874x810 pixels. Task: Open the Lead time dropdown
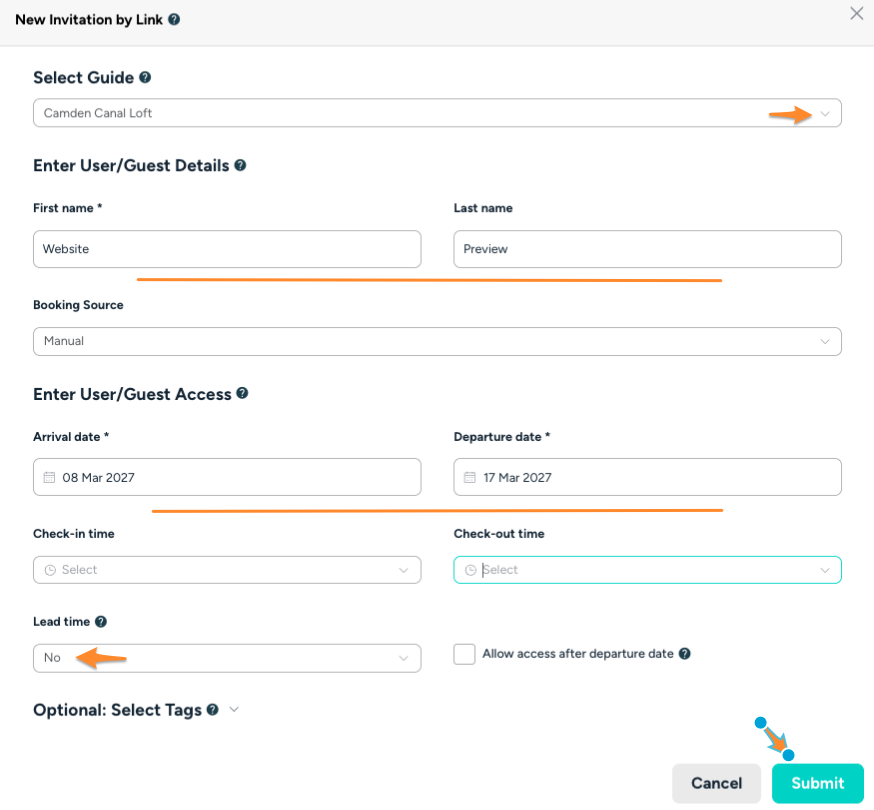click(x=226, y=658)
